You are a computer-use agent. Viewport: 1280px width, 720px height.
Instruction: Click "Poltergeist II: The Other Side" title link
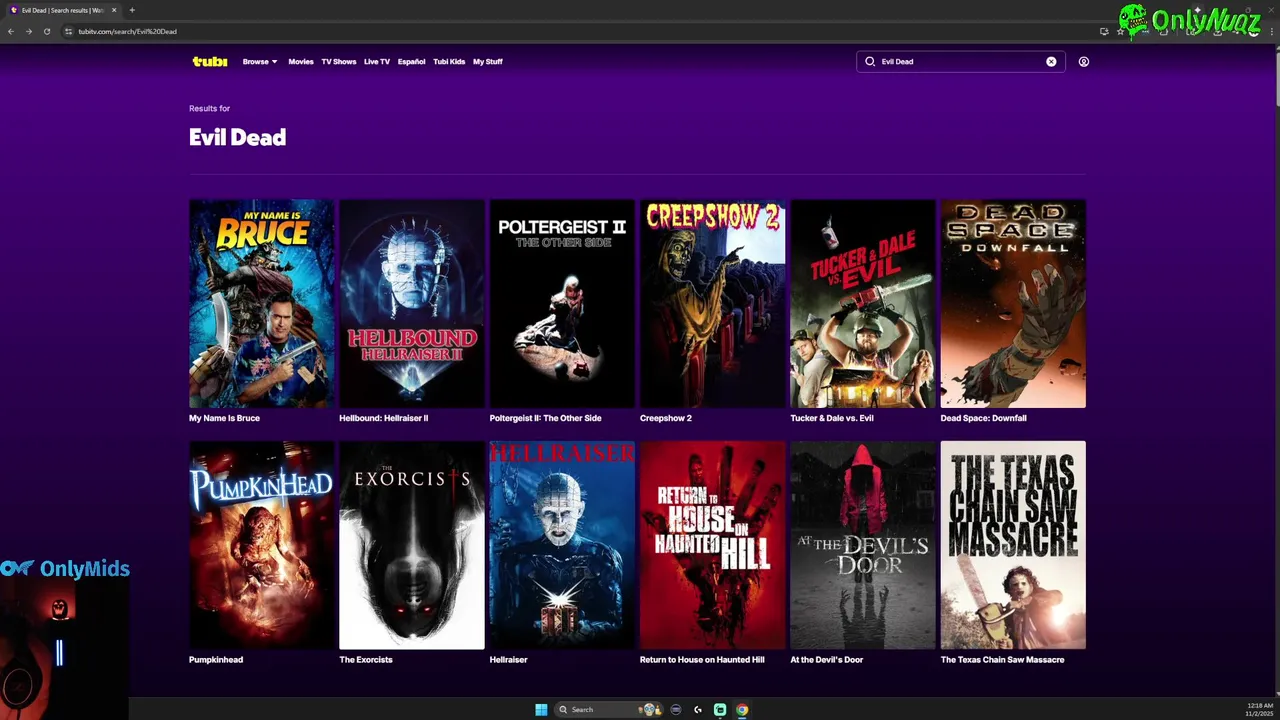(546, 418)
